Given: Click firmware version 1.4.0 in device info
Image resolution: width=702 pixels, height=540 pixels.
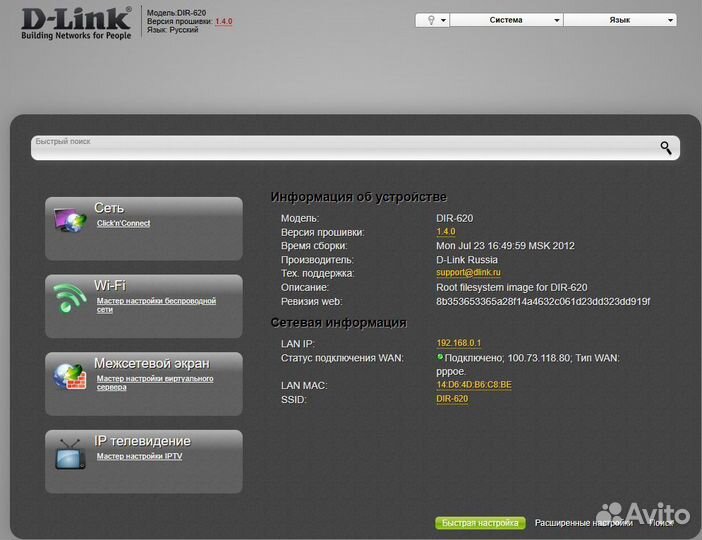Looking at the screenshot, I should (x=445, y=232).
